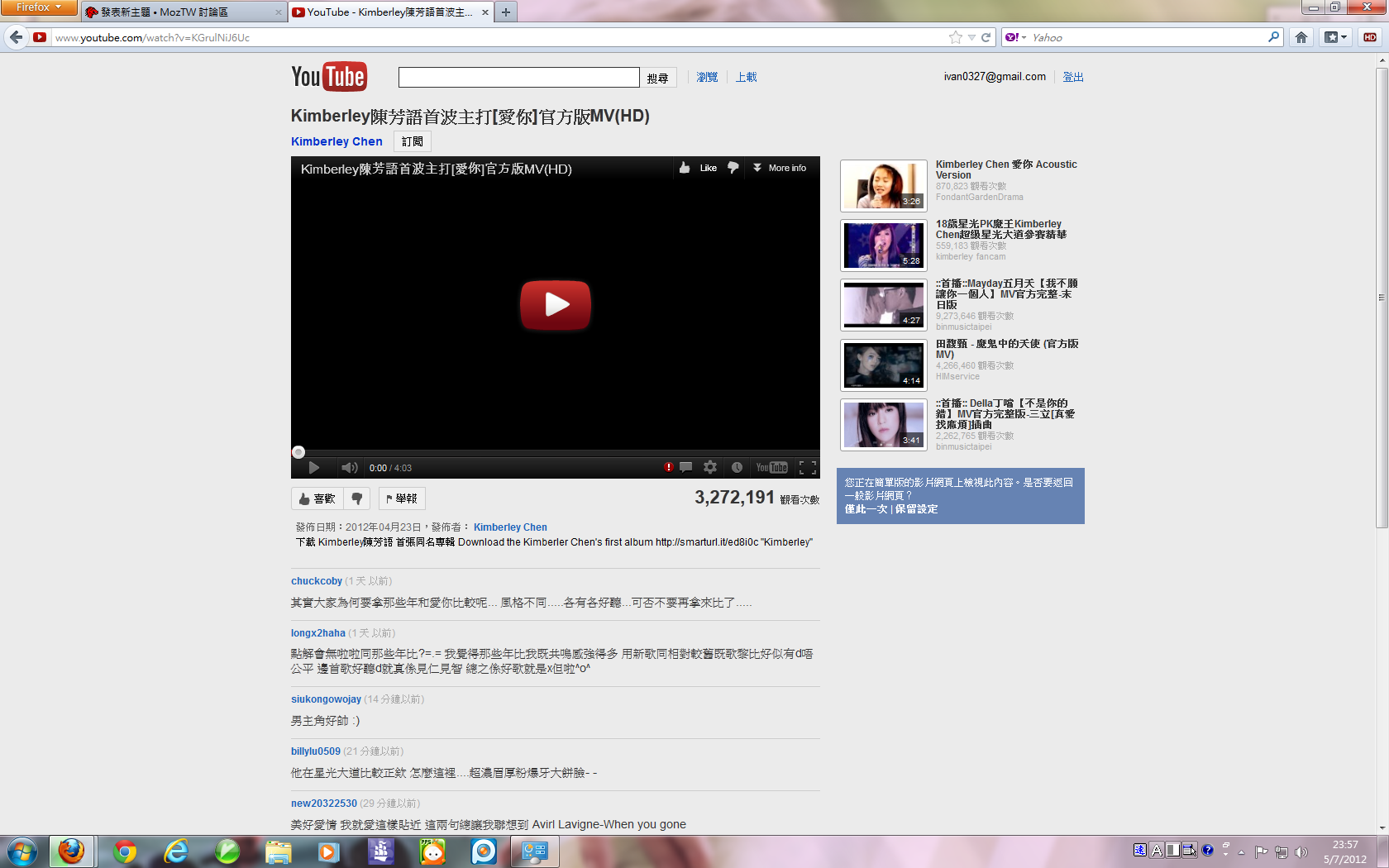Open a new tab with plus button
Image resolution: width=1389 pixels, height=868 pixels.
[x=506, y=12]
